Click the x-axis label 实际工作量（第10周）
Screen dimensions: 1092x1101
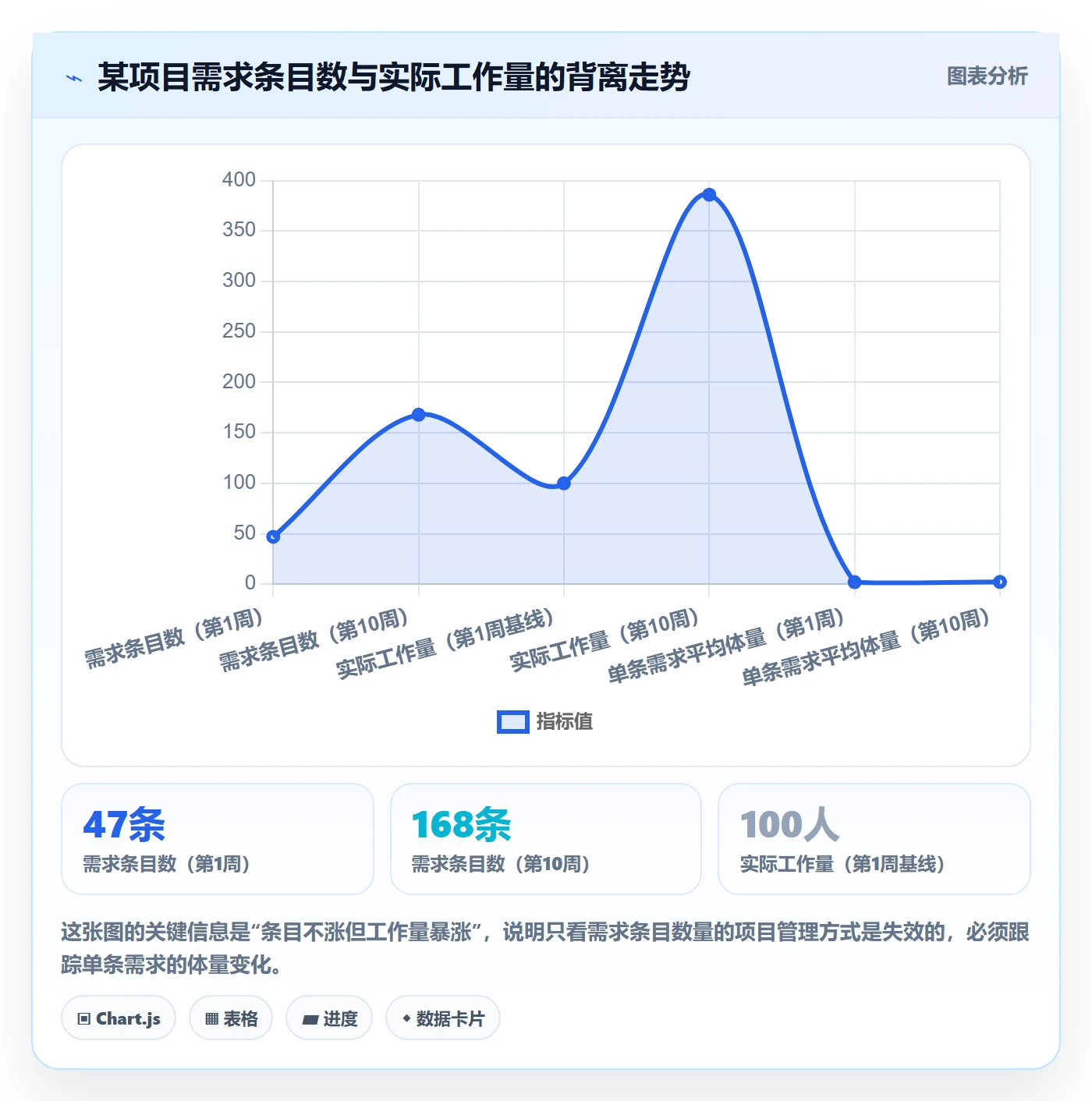(604, 639)
